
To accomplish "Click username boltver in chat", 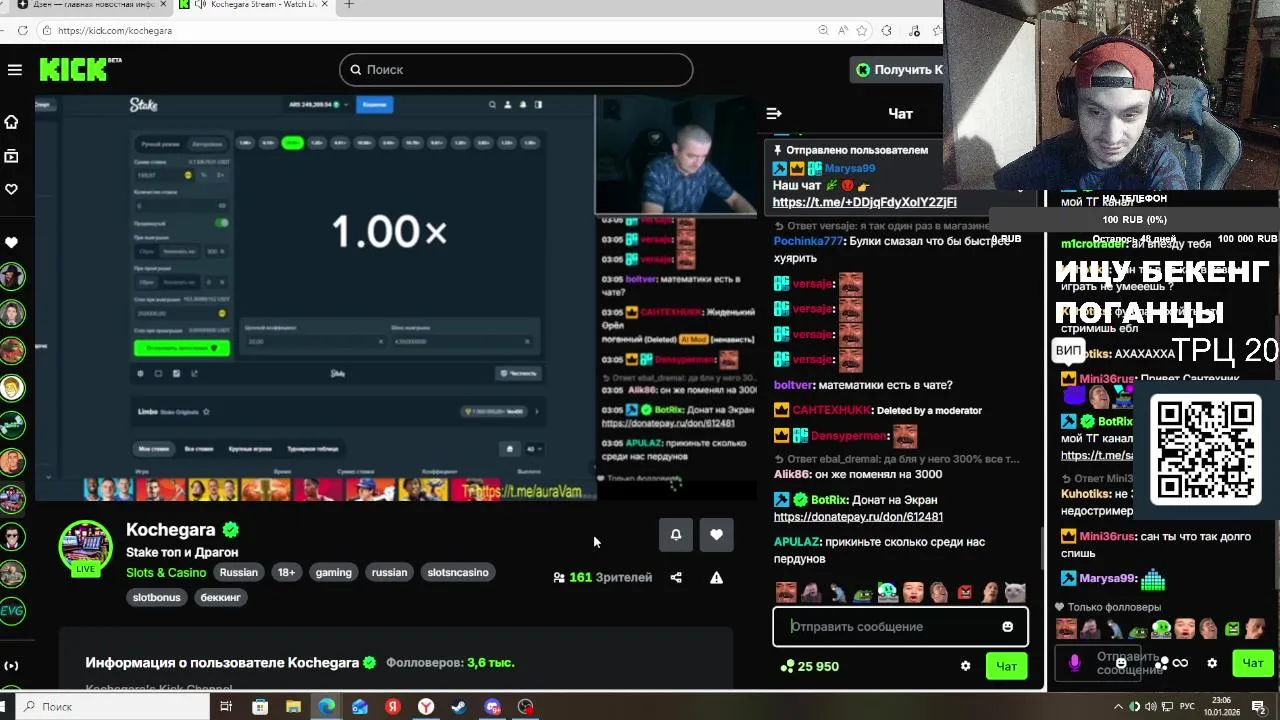I will tap(794, 385).
